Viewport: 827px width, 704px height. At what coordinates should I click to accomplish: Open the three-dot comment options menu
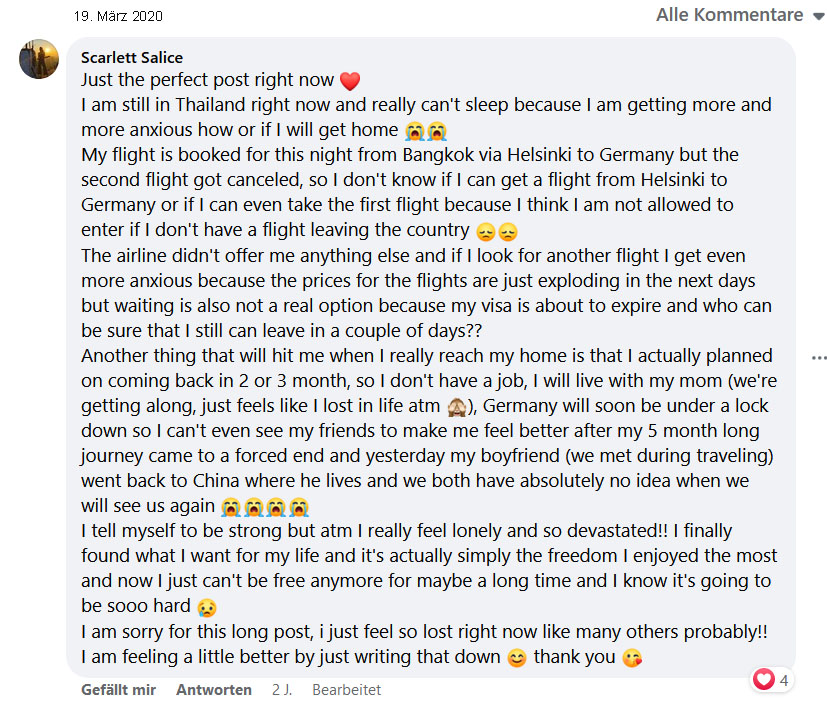point(819,358)
